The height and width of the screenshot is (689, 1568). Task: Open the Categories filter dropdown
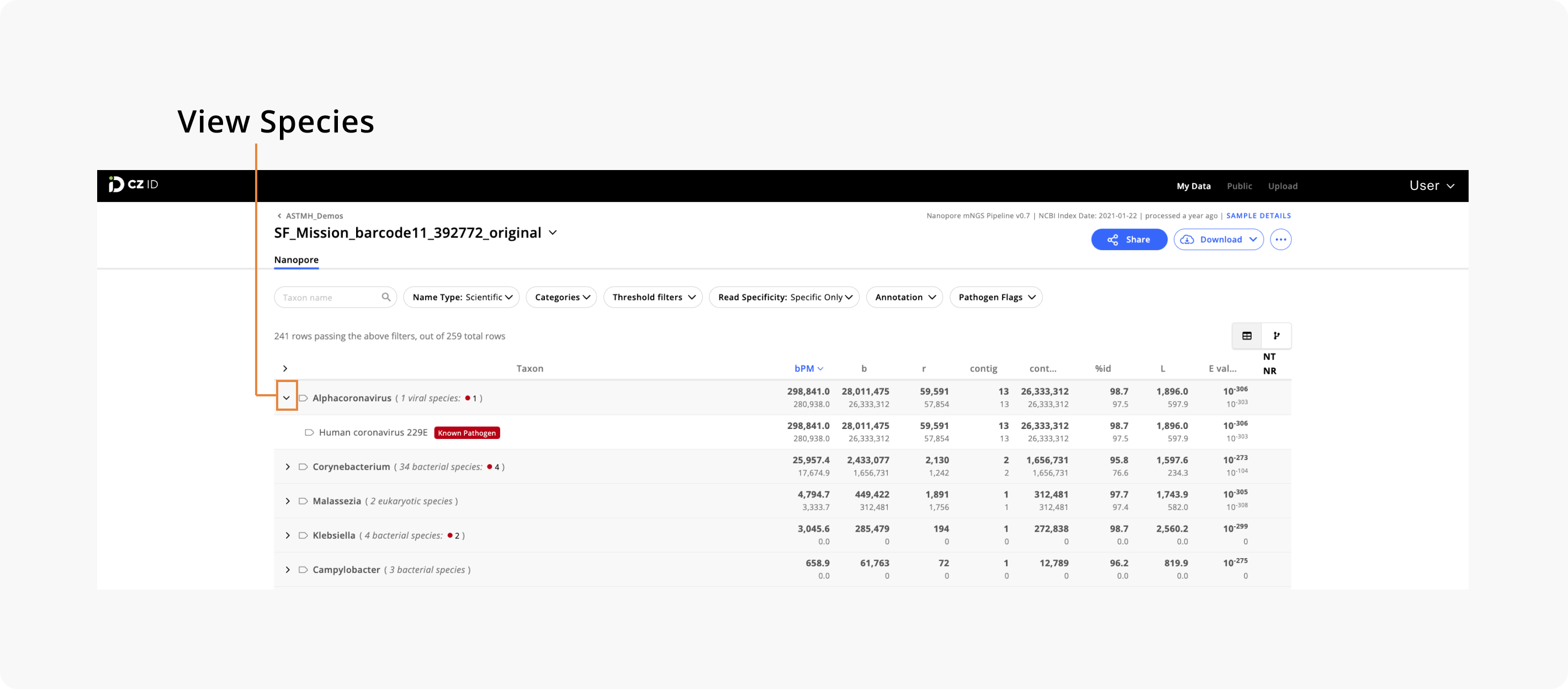561,297
